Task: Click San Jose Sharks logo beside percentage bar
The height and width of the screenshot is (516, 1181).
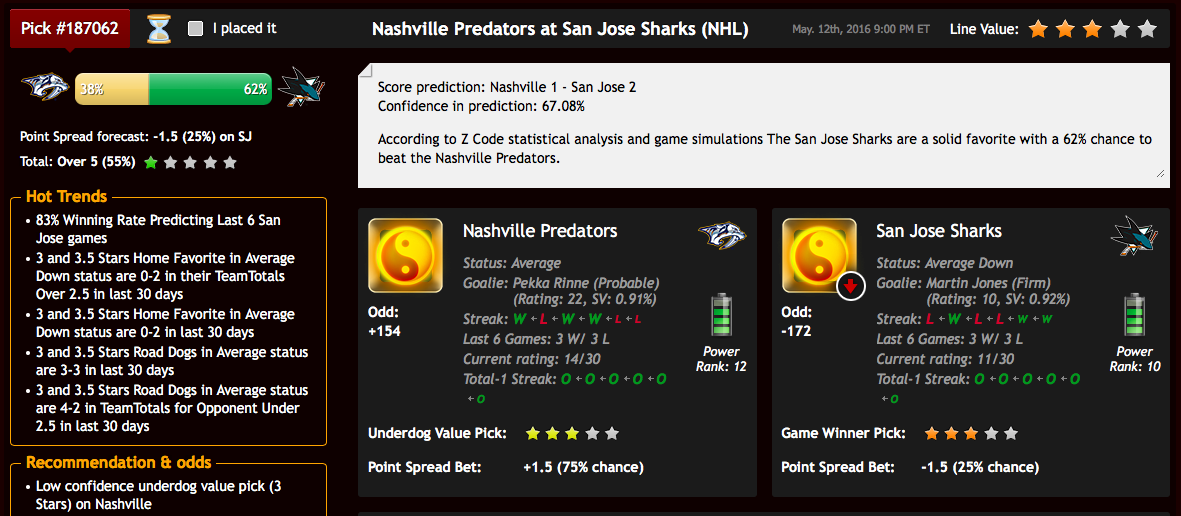Action: click(x=301, y=87)
